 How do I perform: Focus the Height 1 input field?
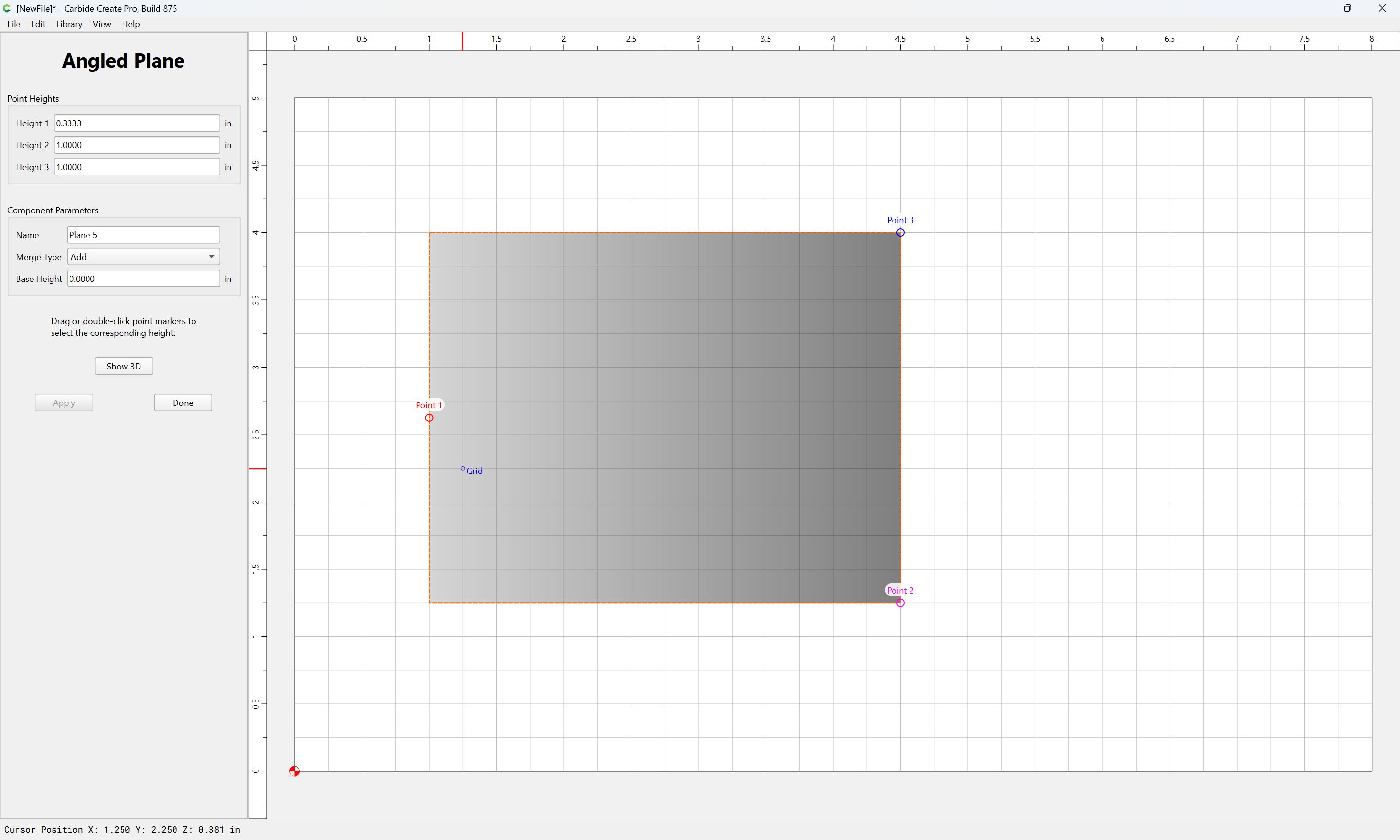click(137, 123)
